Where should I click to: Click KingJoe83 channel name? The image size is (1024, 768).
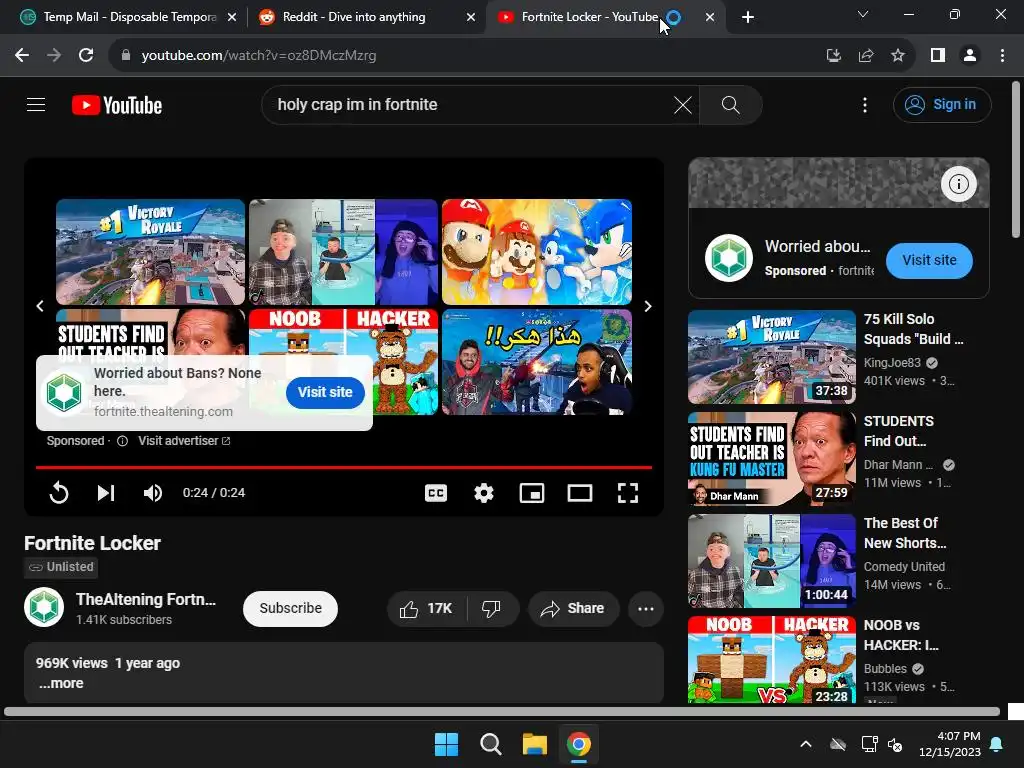click(x=892, y=362)
